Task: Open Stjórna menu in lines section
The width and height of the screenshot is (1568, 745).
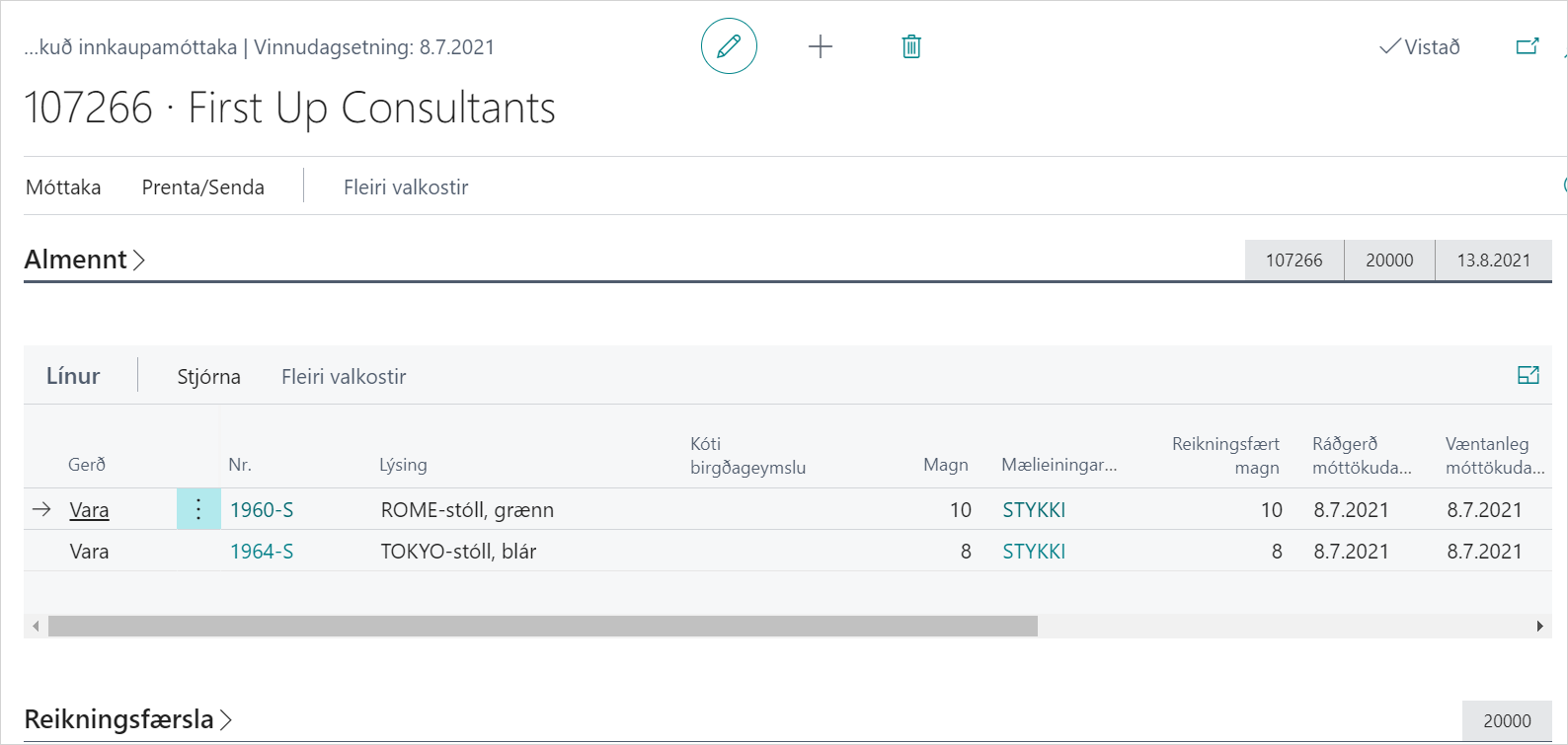Action: (208, 377)
